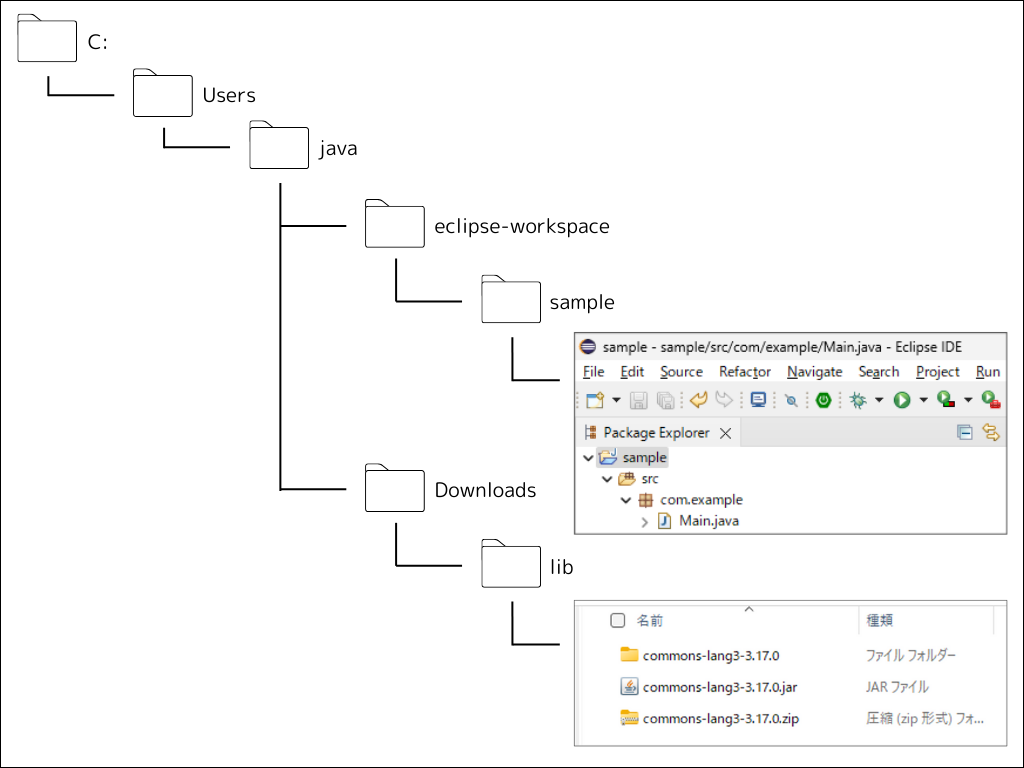This screenshot has height=768, width=1024.
Task: Open the Refactor menu in Eclipse
Action: [x=744, y=372]
